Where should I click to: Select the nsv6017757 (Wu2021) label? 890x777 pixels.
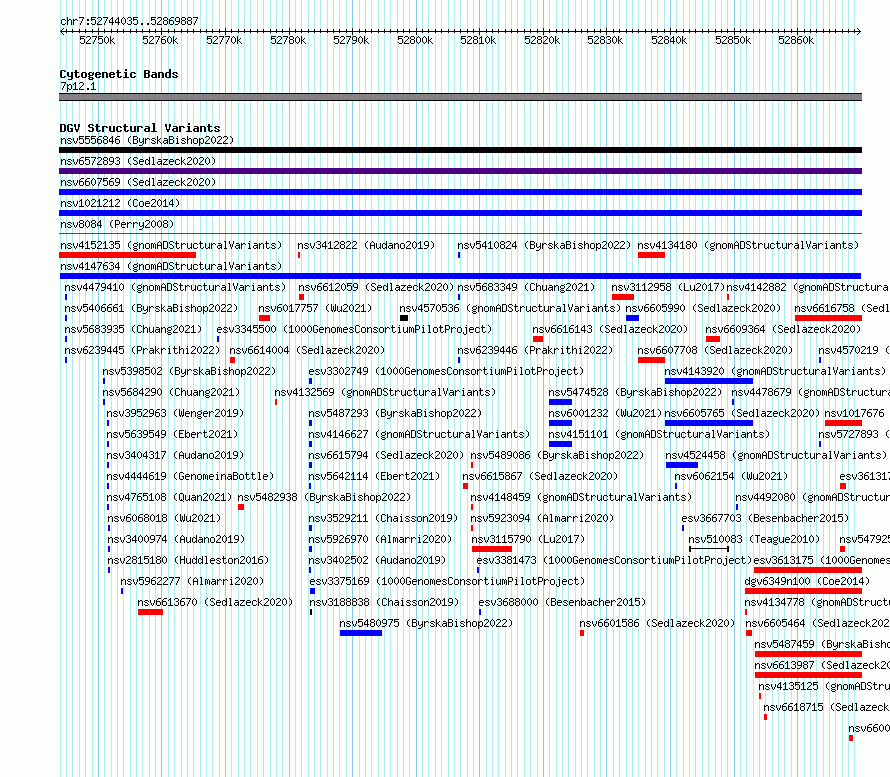click(315, 308)
